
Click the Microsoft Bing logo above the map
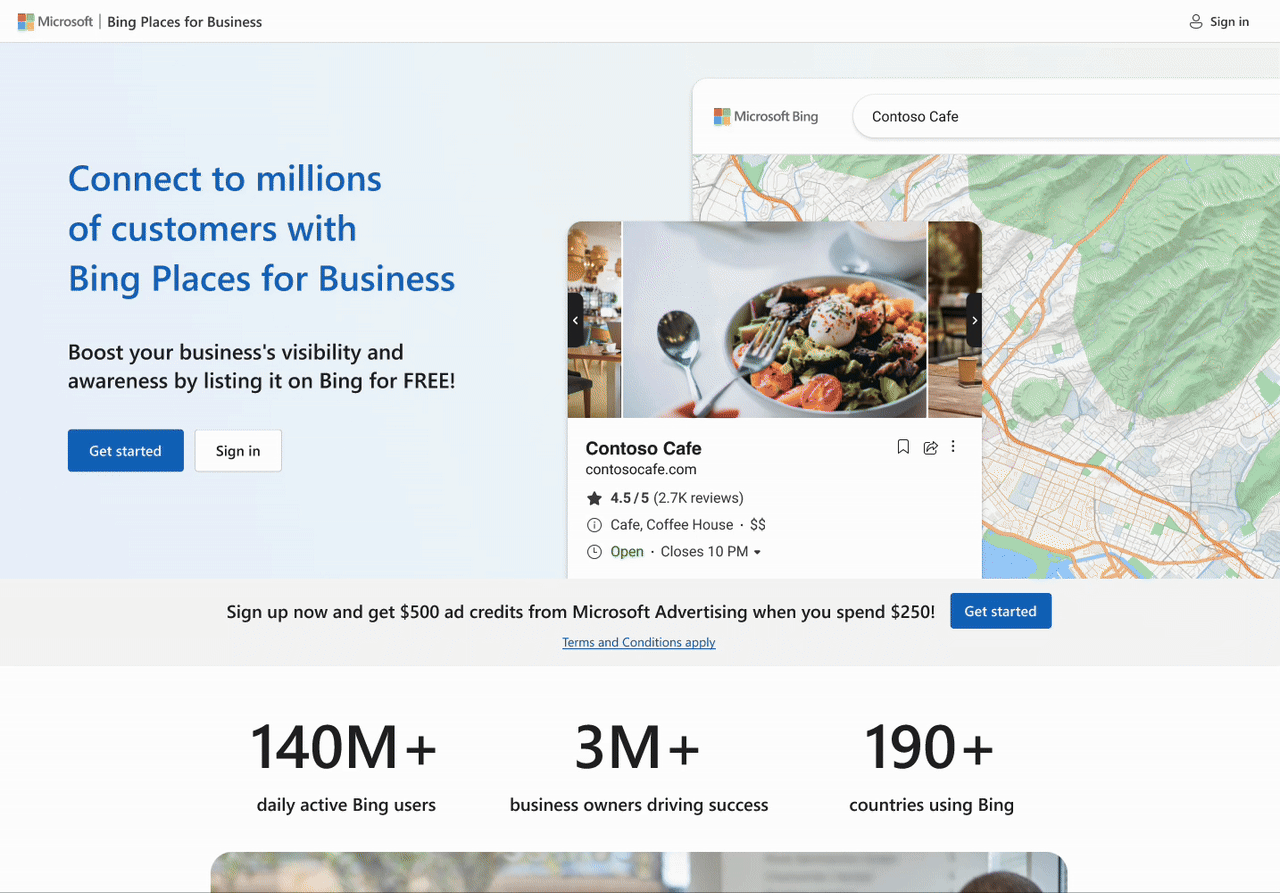(766, 116)
